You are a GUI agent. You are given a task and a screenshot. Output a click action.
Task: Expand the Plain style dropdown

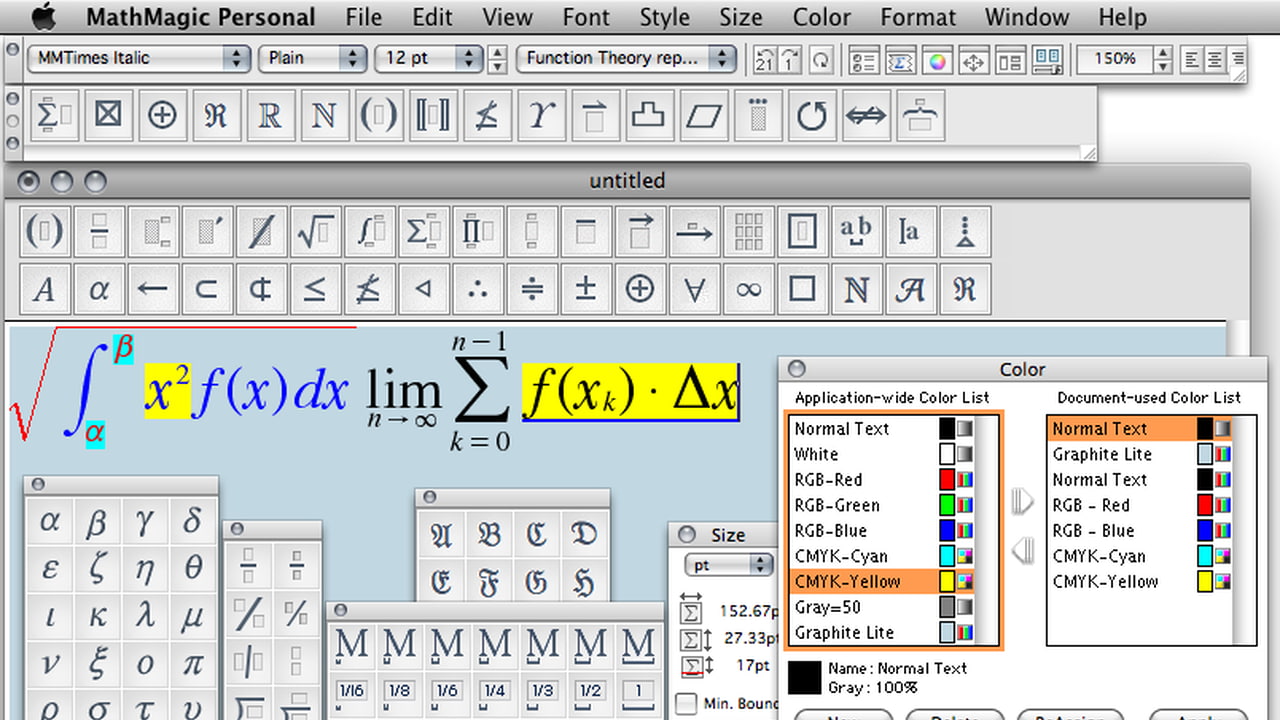point(312,58)
